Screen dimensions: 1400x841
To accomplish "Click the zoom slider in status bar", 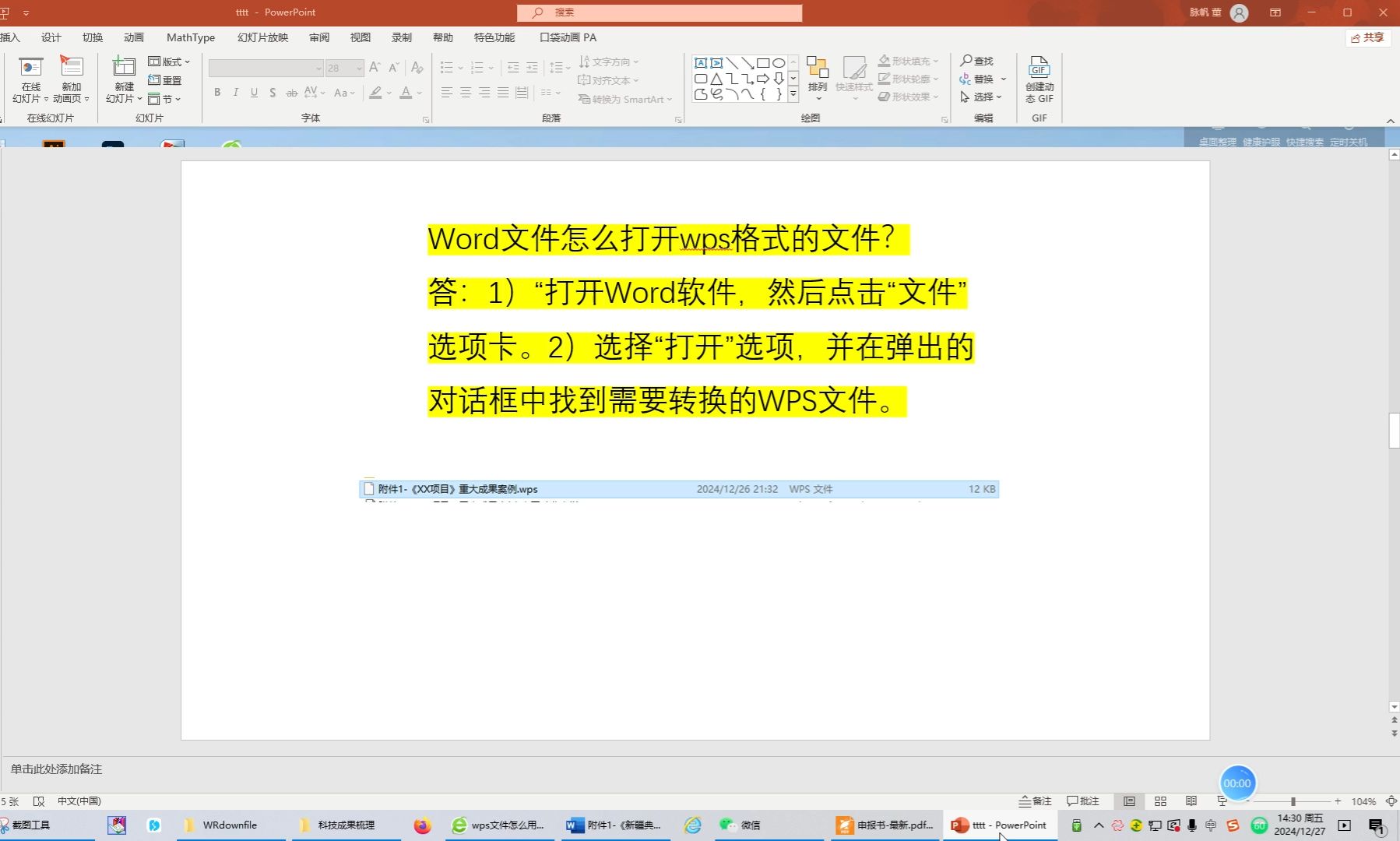I will coord(1293,801).
